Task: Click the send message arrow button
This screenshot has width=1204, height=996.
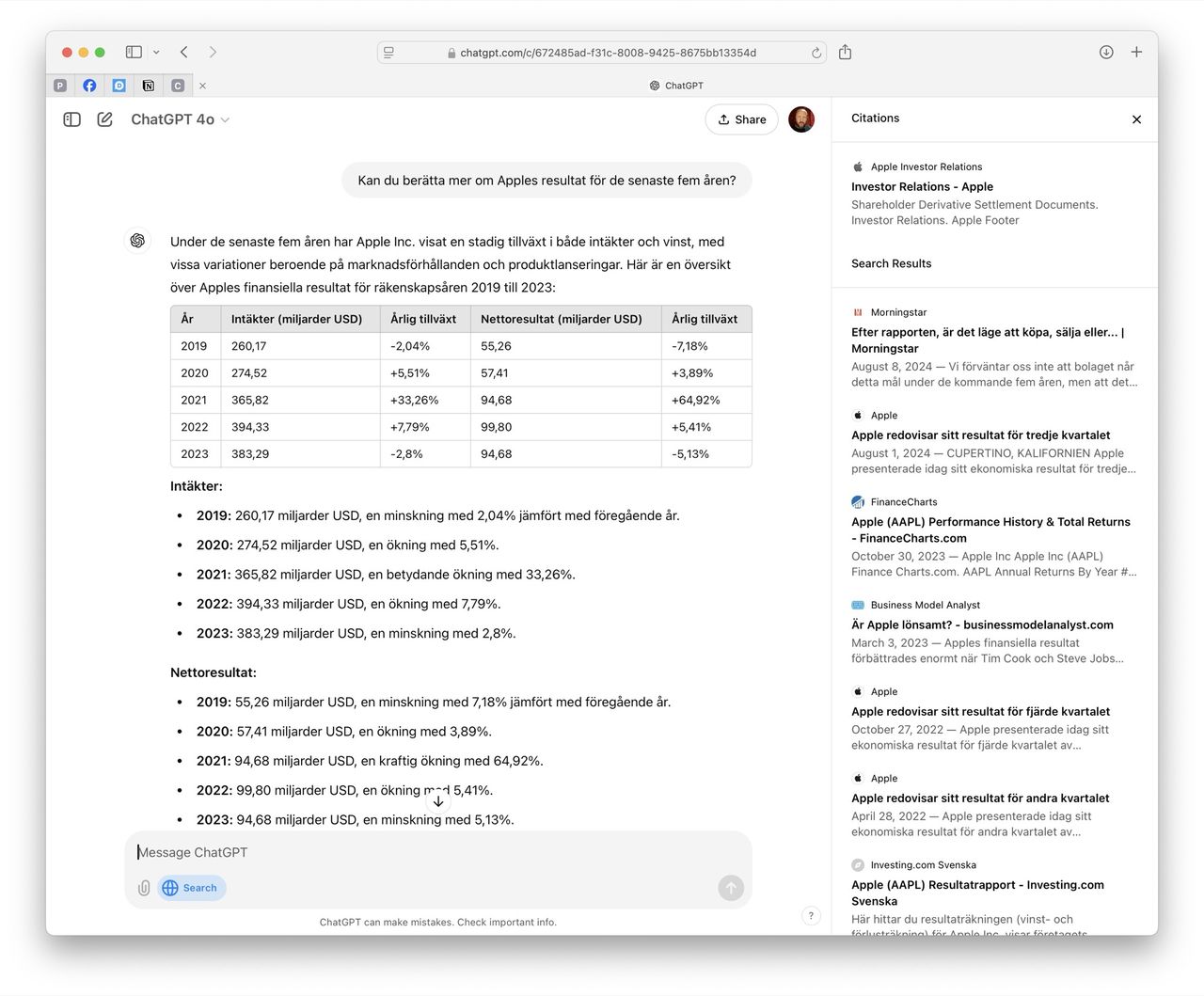Action: [731, 888]
